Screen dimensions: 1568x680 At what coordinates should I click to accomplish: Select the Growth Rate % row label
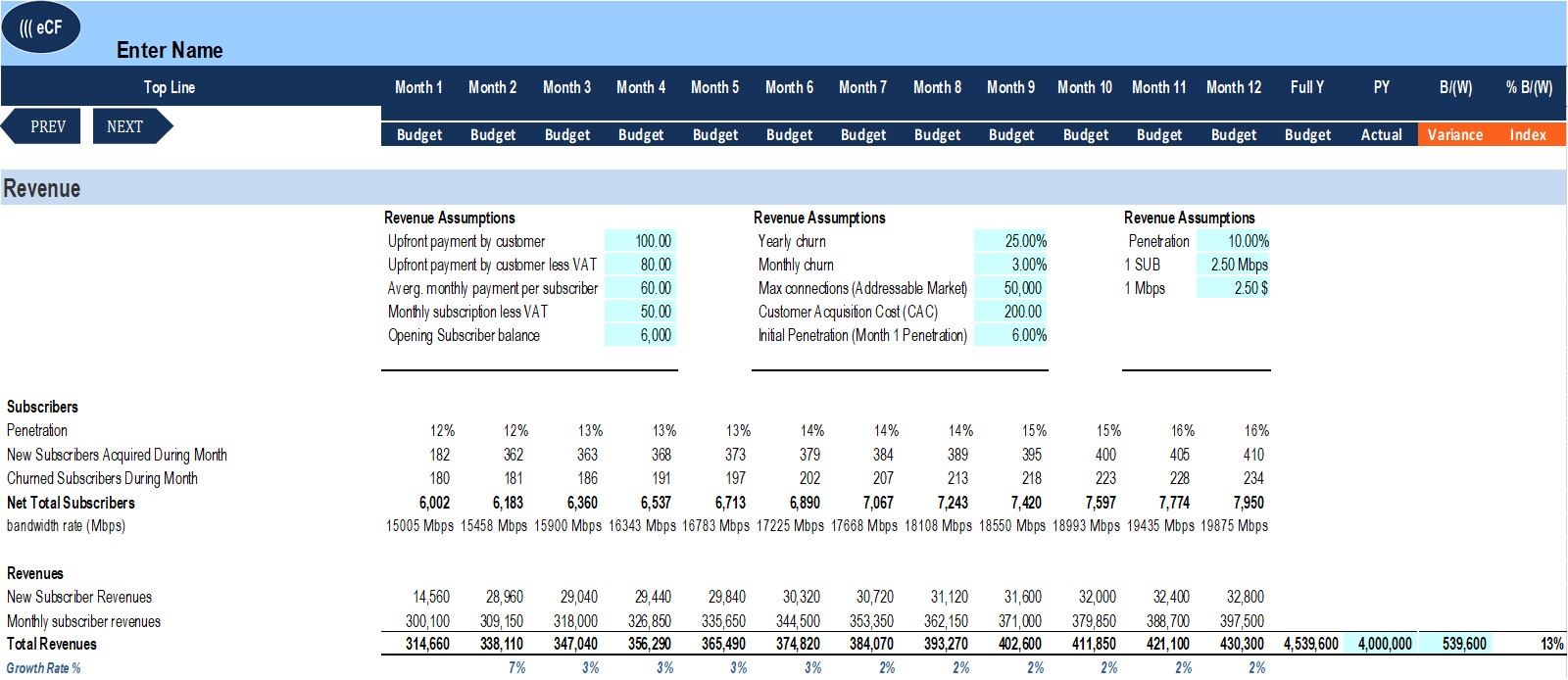click(43, 668)
